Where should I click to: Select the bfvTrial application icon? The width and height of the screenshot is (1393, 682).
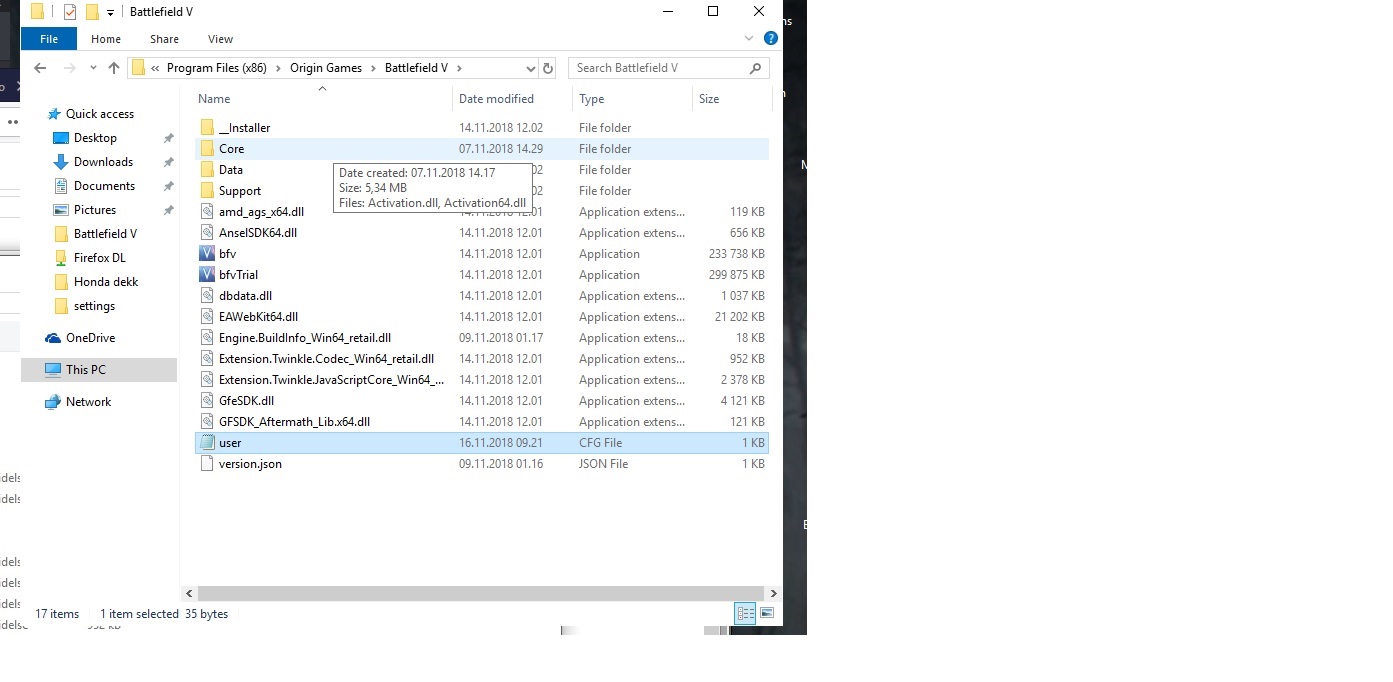(207, 275)
